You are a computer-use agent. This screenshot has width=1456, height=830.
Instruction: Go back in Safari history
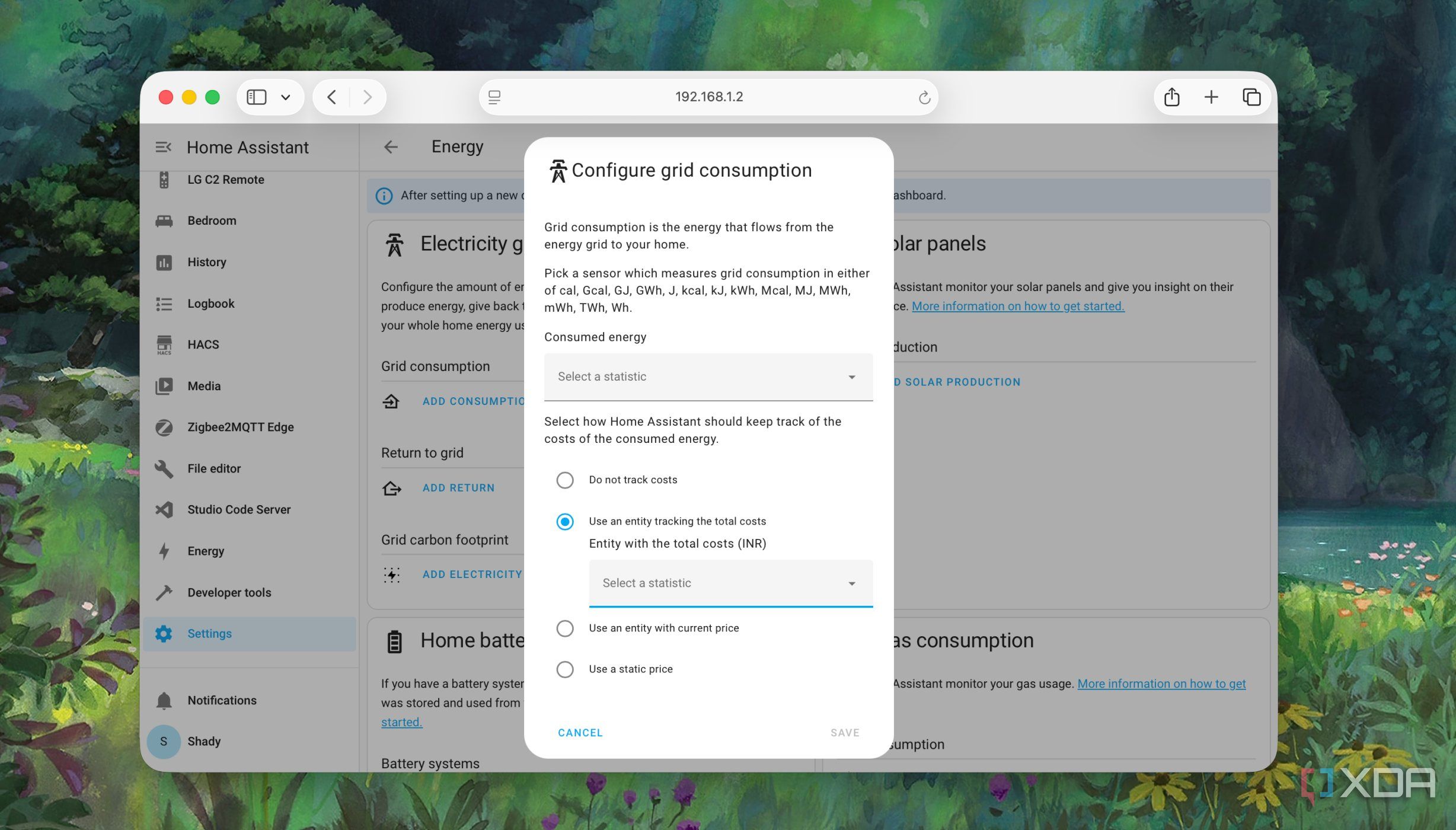tap(332, 97)
